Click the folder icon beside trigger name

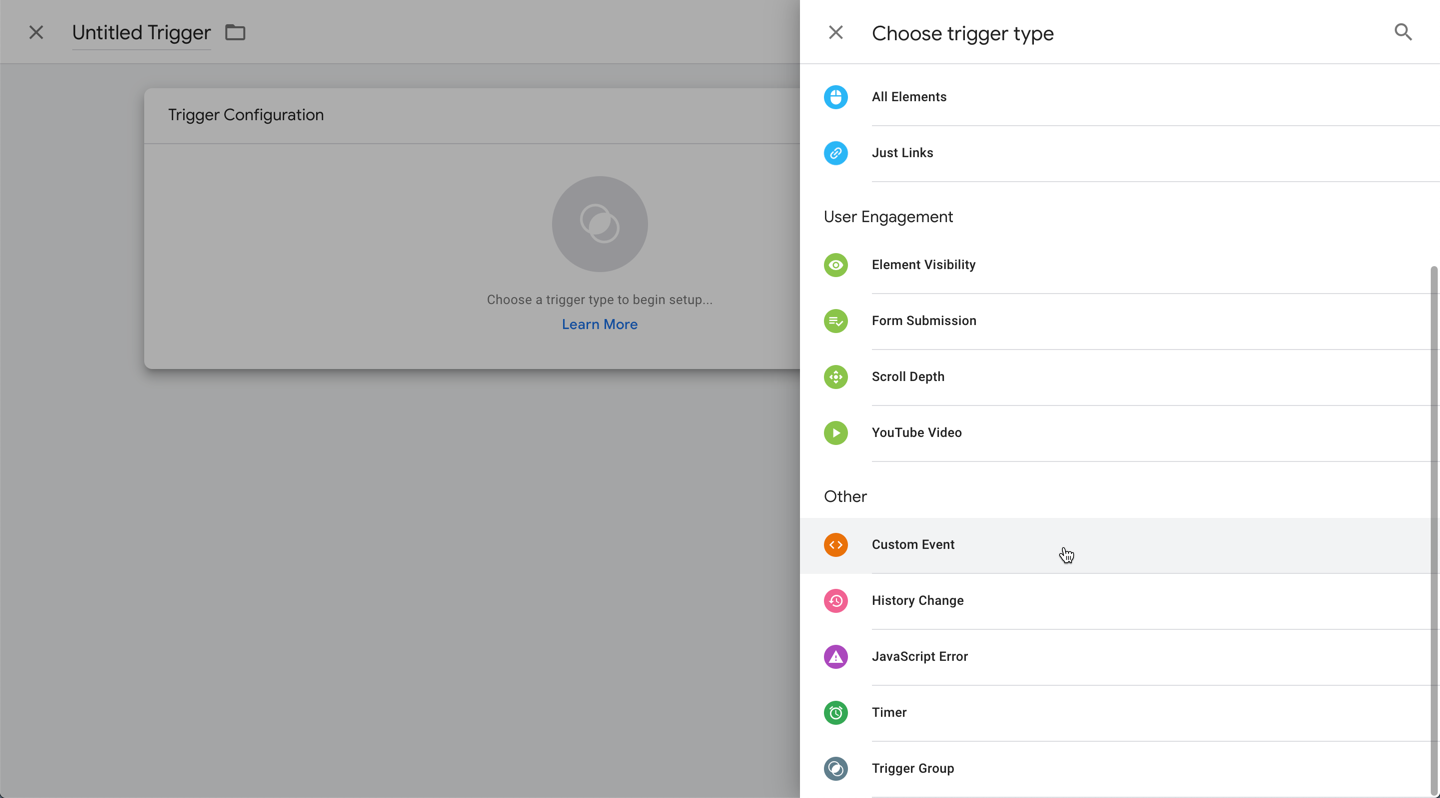click(x=234, y=32)
